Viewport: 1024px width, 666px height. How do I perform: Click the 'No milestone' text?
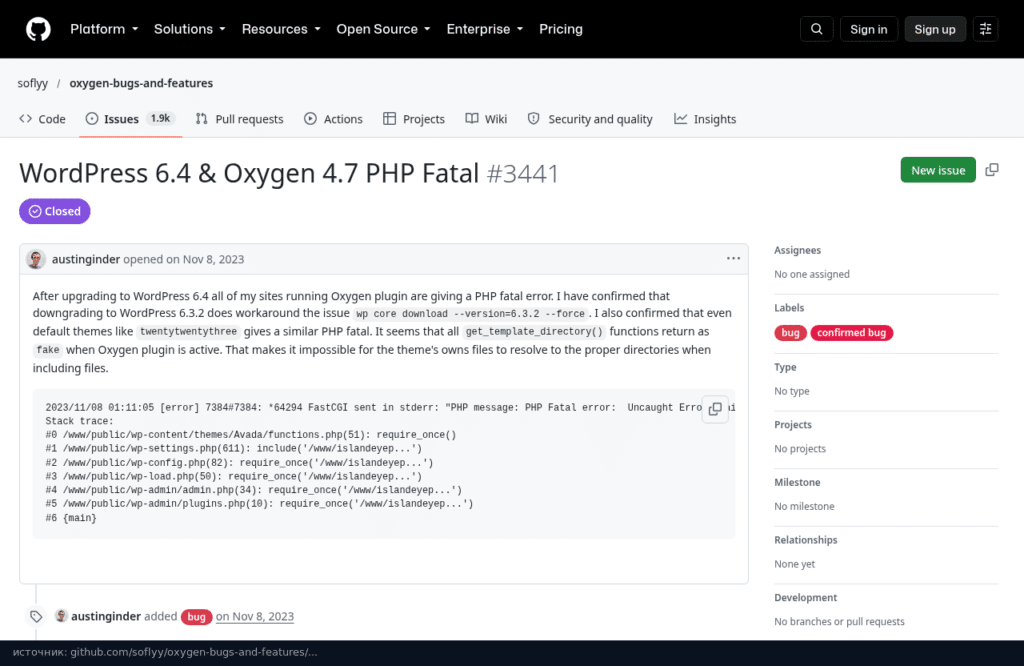tap(804, 506)
